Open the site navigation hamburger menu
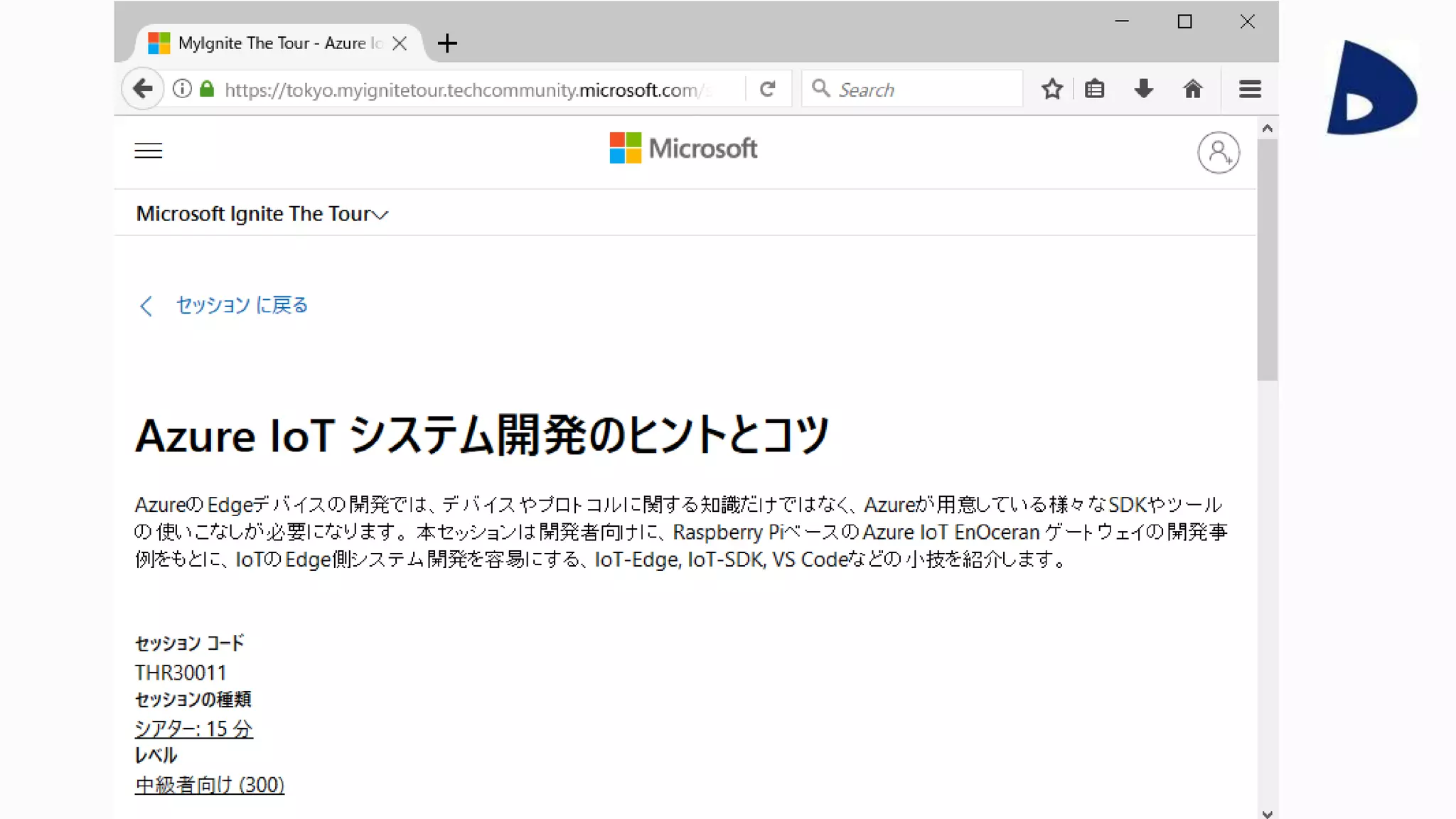The image size is (1456, 819). coord(149,151)
